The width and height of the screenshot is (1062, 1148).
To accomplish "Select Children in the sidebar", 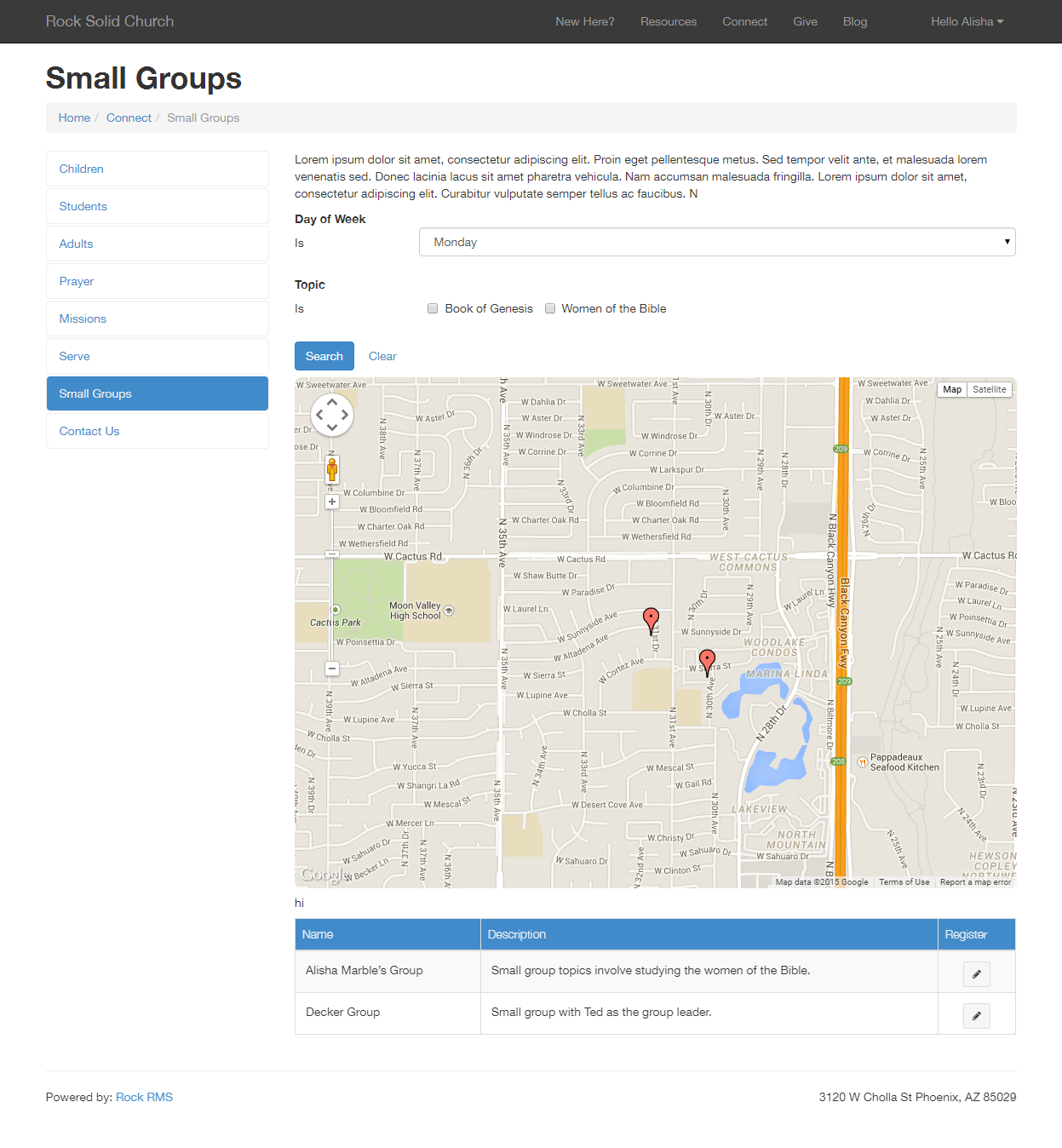I will coord(158,169).
